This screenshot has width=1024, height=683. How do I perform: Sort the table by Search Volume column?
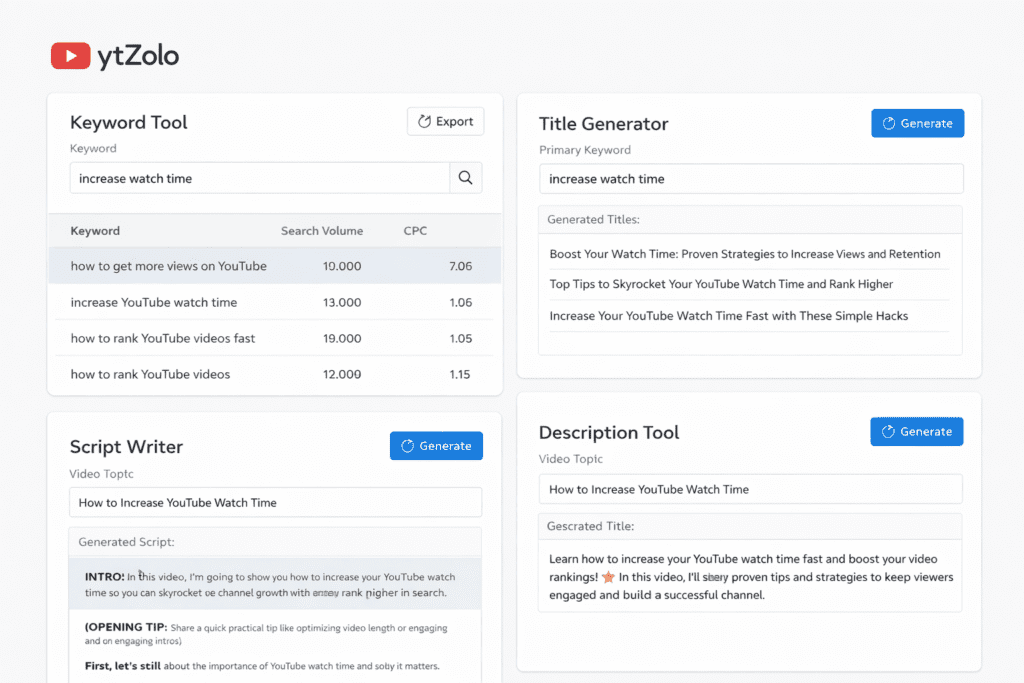322,230
